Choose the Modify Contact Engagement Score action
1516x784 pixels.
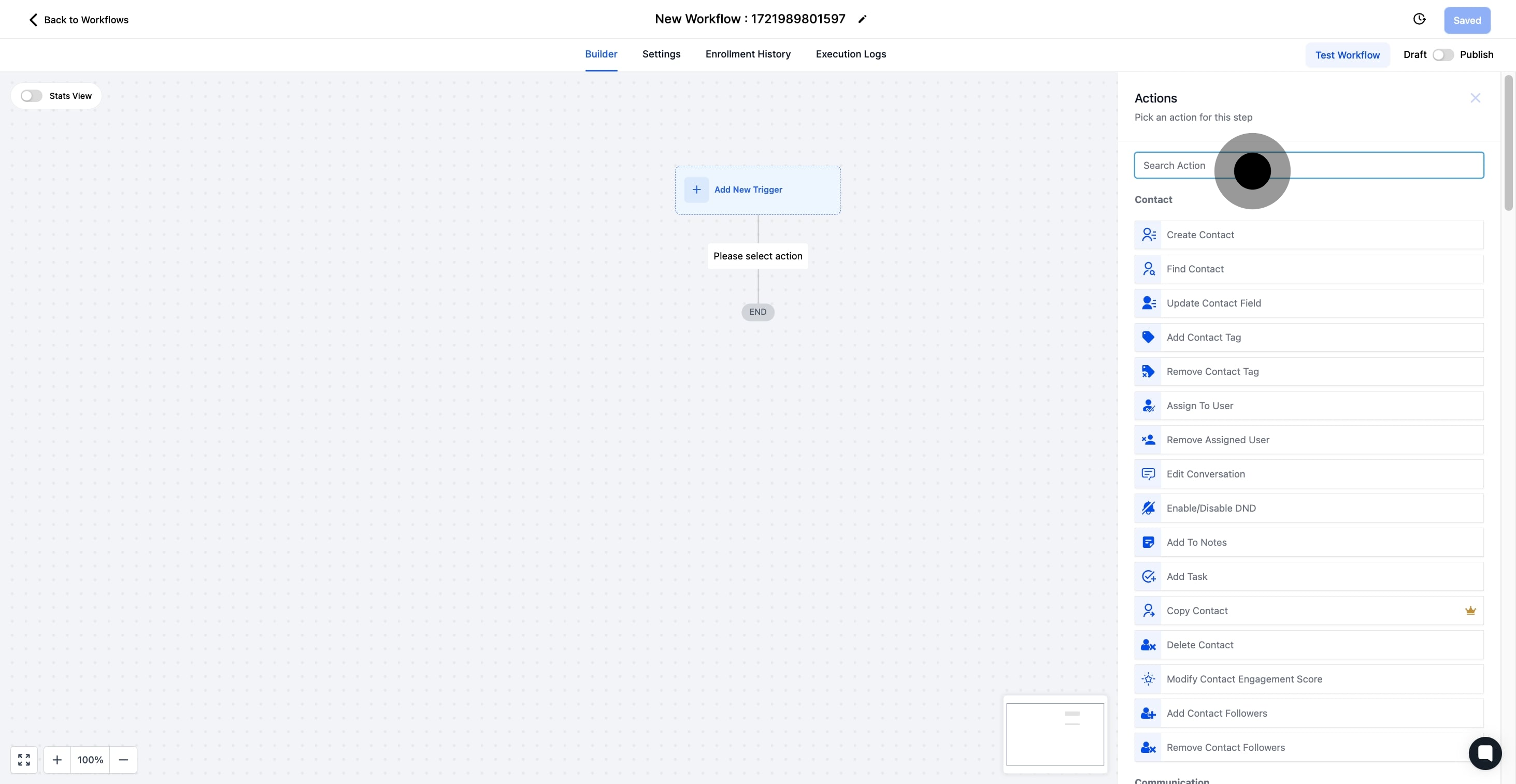tap(1308, 679)
